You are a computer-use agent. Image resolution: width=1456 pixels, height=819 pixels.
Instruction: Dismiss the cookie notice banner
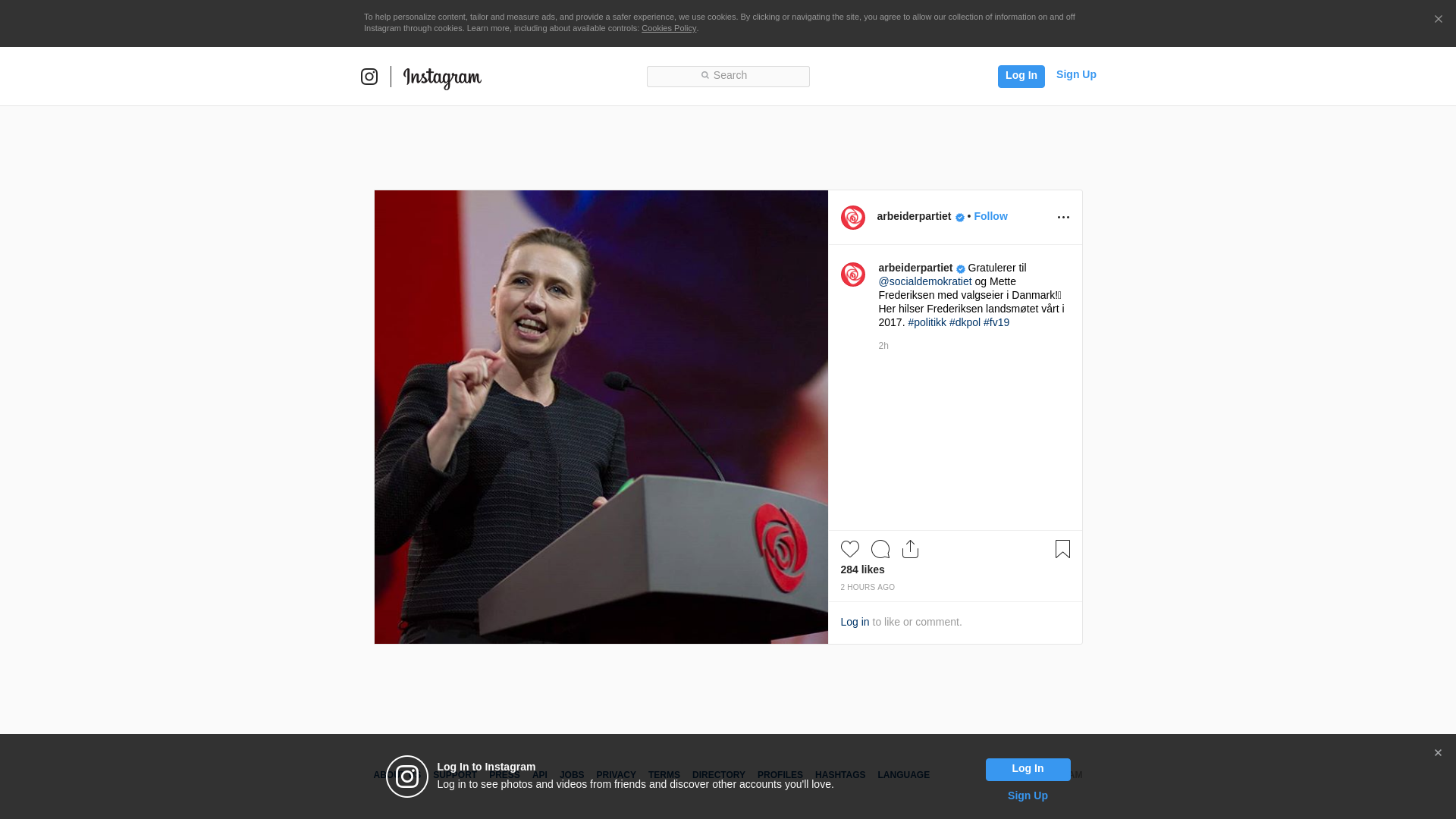pyautogui.click(x=1438, y=20)
